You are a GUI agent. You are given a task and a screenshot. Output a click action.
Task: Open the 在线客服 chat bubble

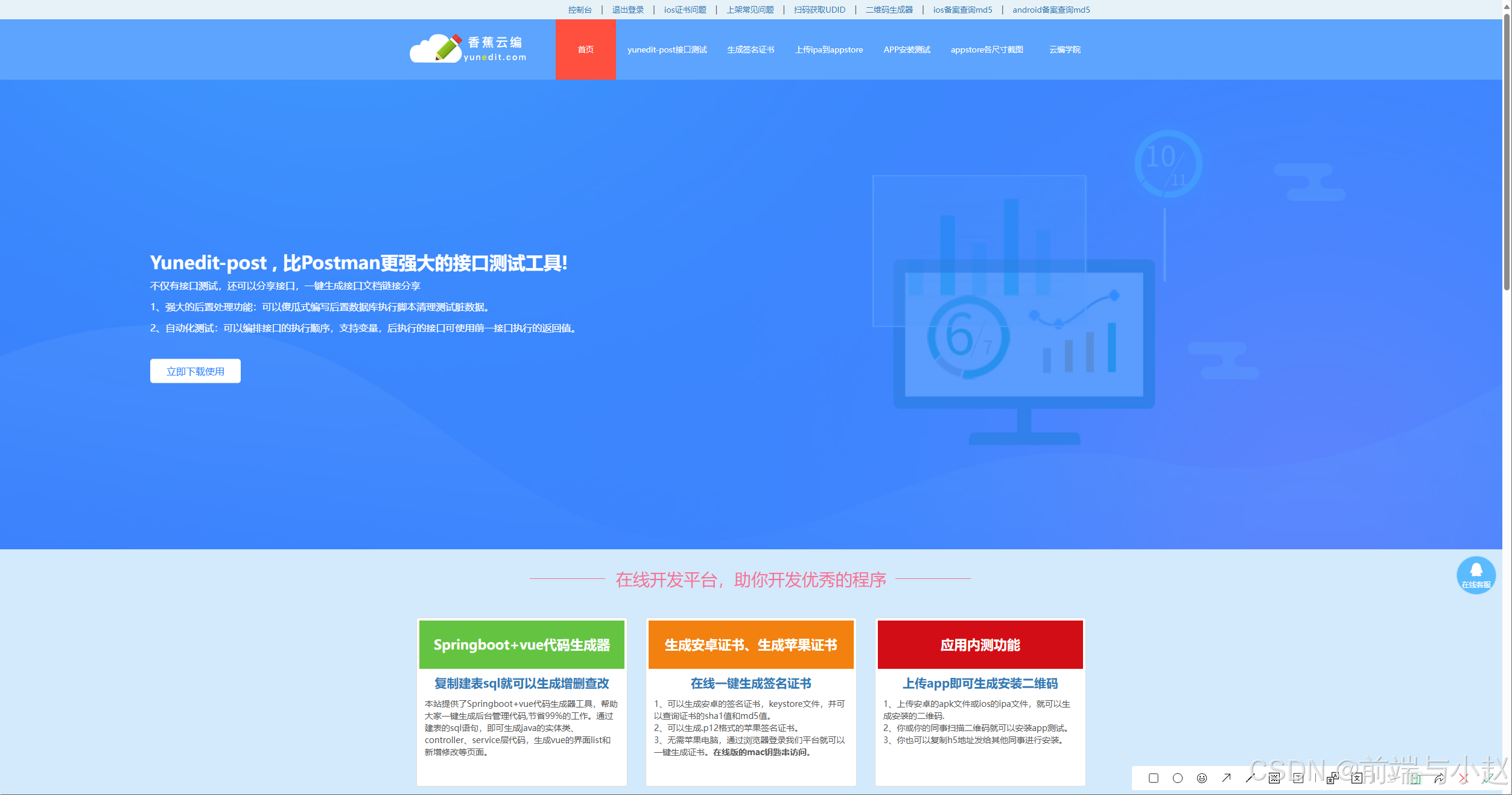click(1476, 575)
